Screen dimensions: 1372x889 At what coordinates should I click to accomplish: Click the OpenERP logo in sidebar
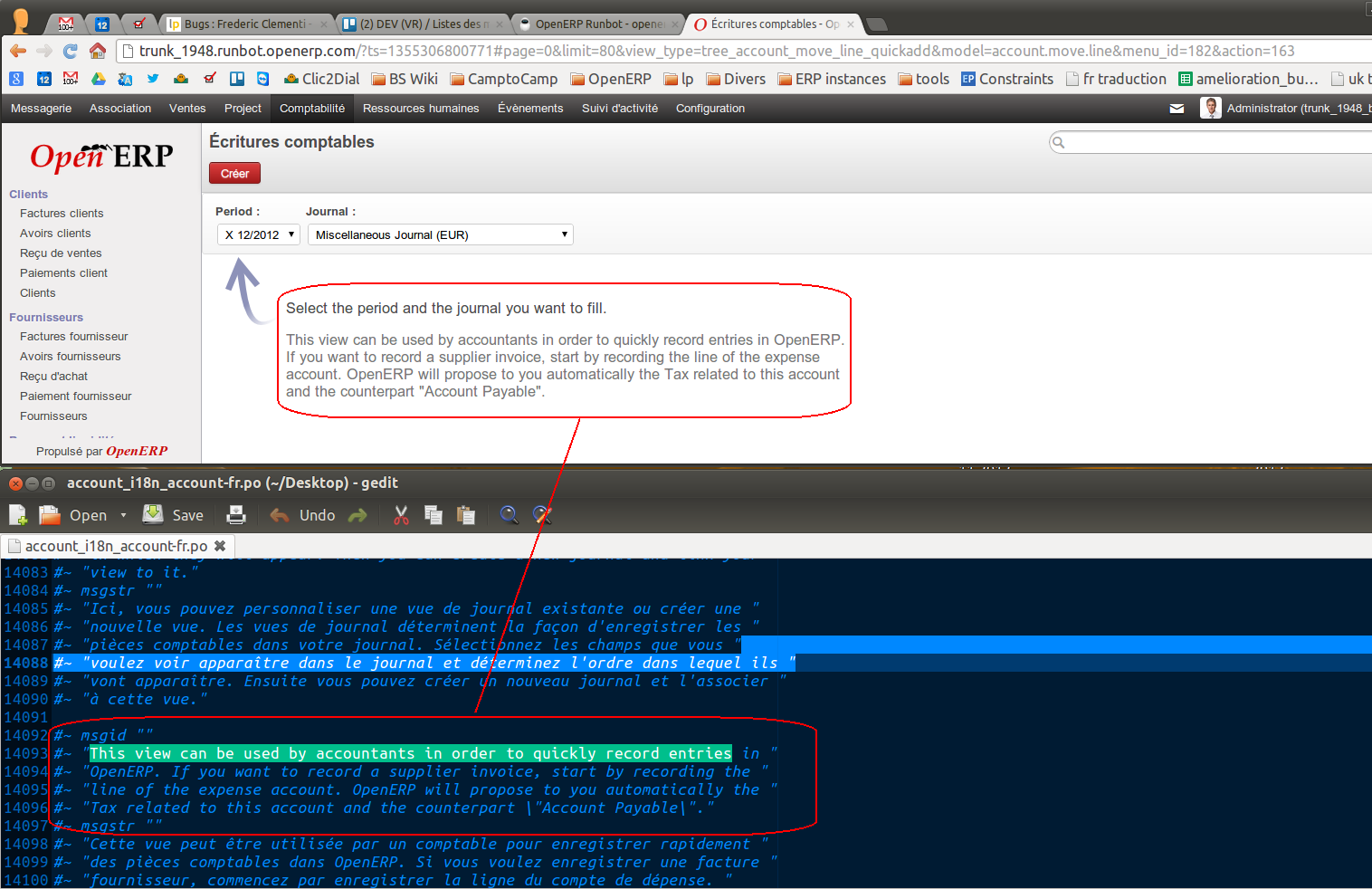click(x=101, y=156)
